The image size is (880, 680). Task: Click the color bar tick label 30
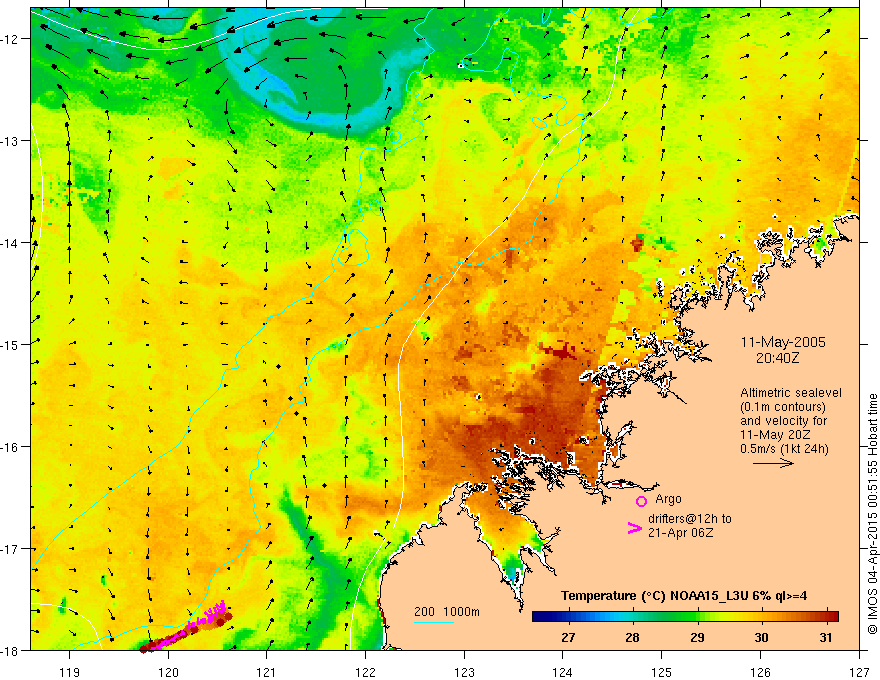coord(761,637)
